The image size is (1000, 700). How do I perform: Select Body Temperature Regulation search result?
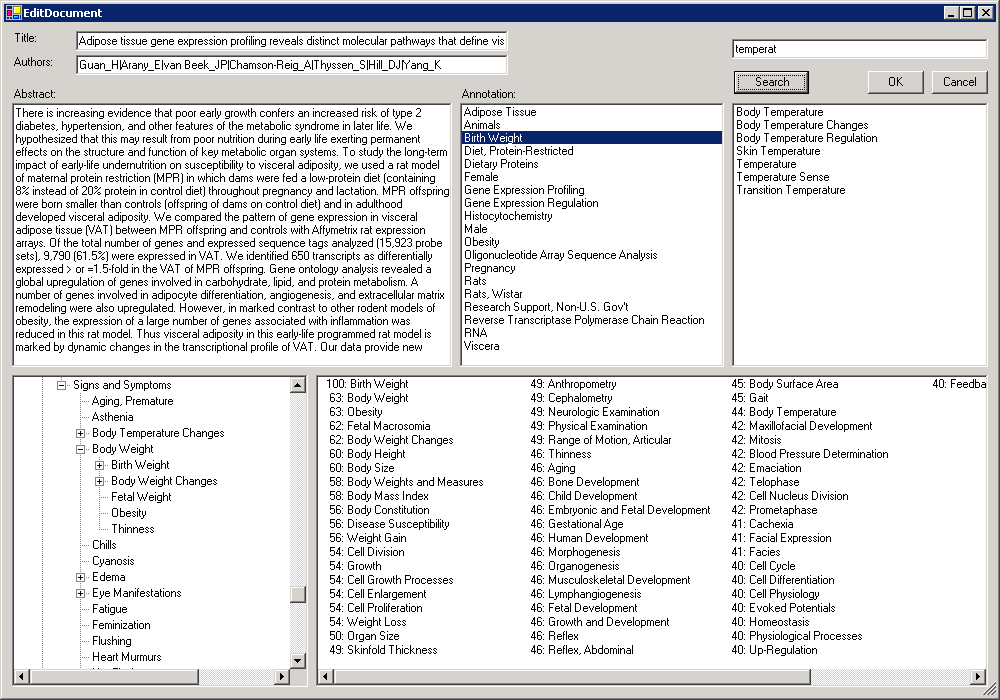806,138
